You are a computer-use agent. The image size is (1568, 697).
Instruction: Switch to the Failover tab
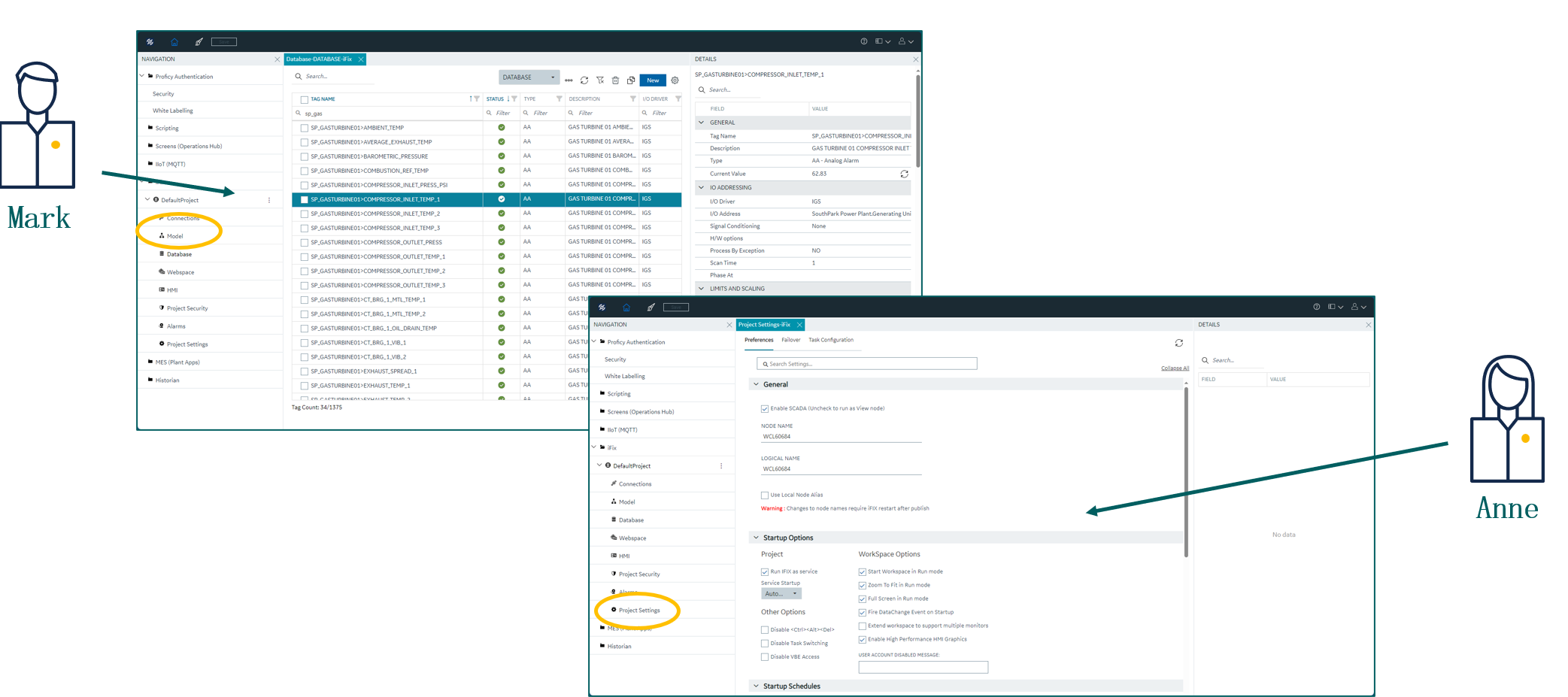pyautogui.click(x=790, y=340)
